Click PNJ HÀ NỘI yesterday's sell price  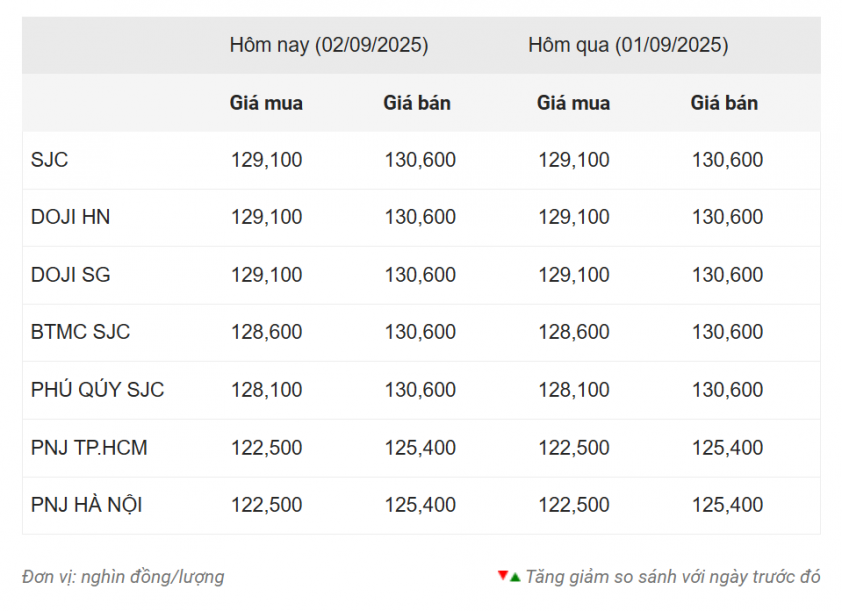point(727,505)
